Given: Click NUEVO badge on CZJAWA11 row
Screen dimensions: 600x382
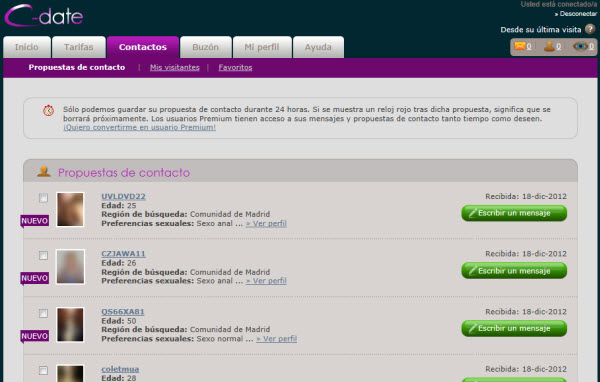Looking at the screenshot, I should [34, 278].
